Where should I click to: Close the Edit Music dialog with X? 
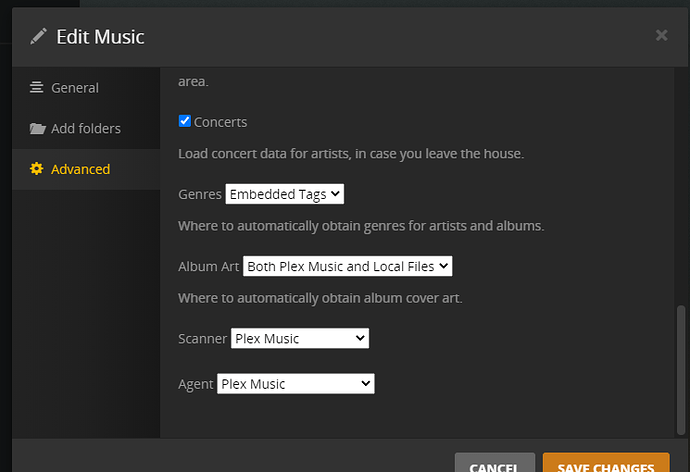pyautogui.click(x=661, y=35)
